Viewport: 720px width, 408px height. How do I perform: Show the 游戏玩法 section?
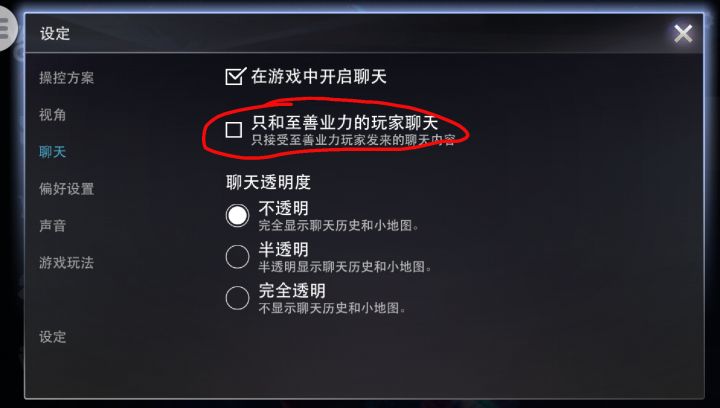pyautogui.click(x=67, y=263)
